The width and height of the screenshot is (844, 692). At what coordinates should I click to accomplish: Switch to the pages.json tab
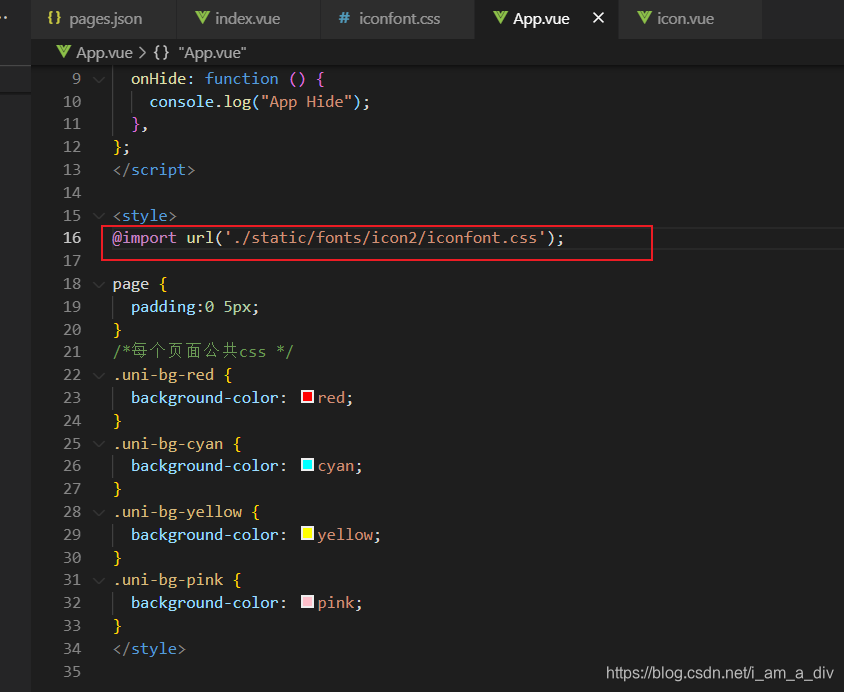coord(103,19)
